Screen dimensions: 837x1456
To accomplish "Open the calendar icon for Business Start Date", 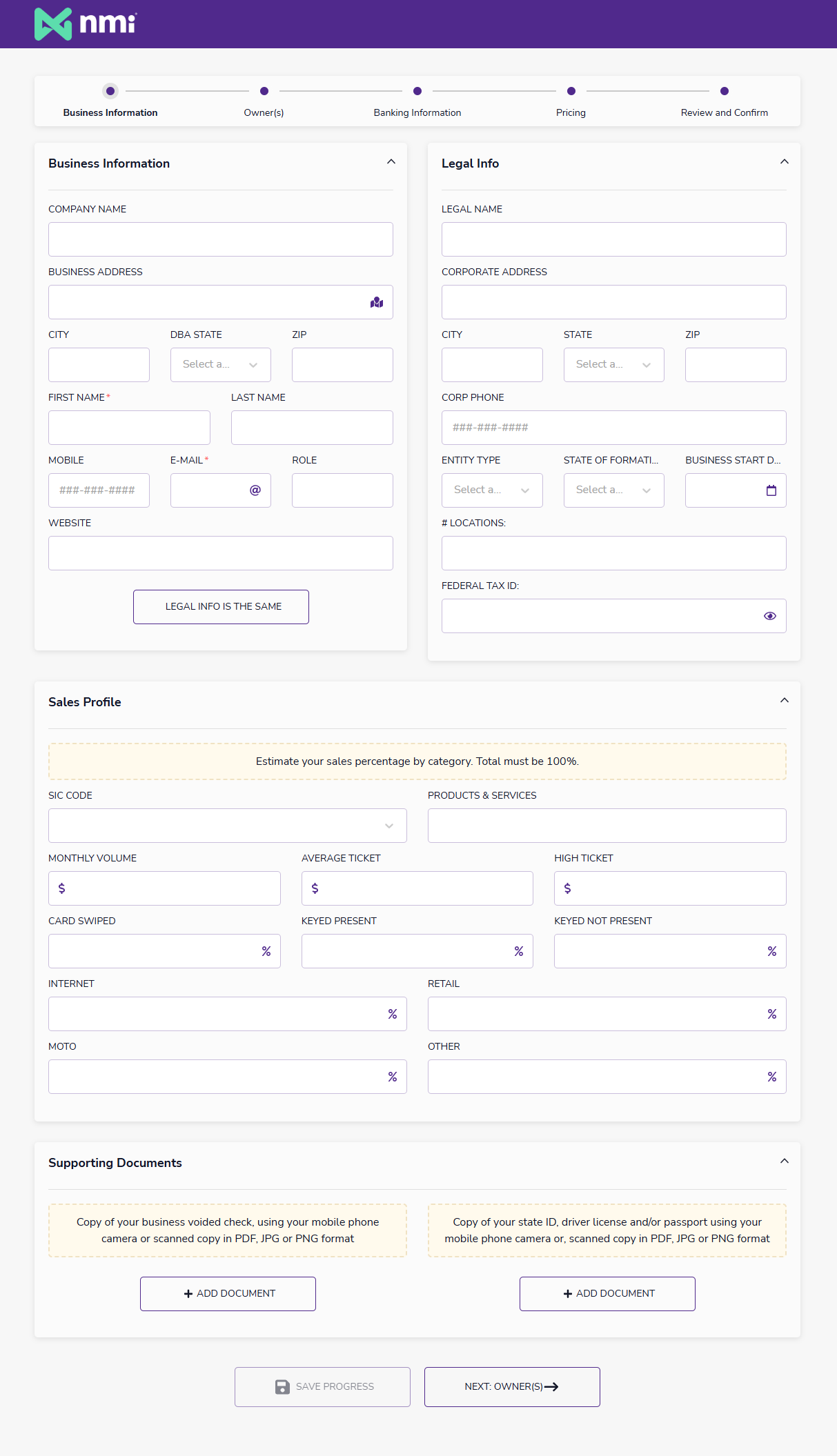I will click(771, 490).
